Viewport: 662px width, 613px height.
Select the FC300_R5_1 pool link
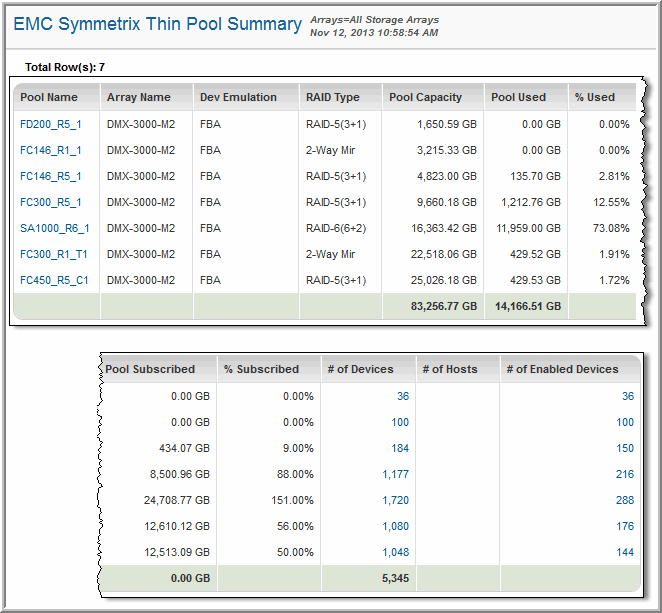[x=51, y=202]
